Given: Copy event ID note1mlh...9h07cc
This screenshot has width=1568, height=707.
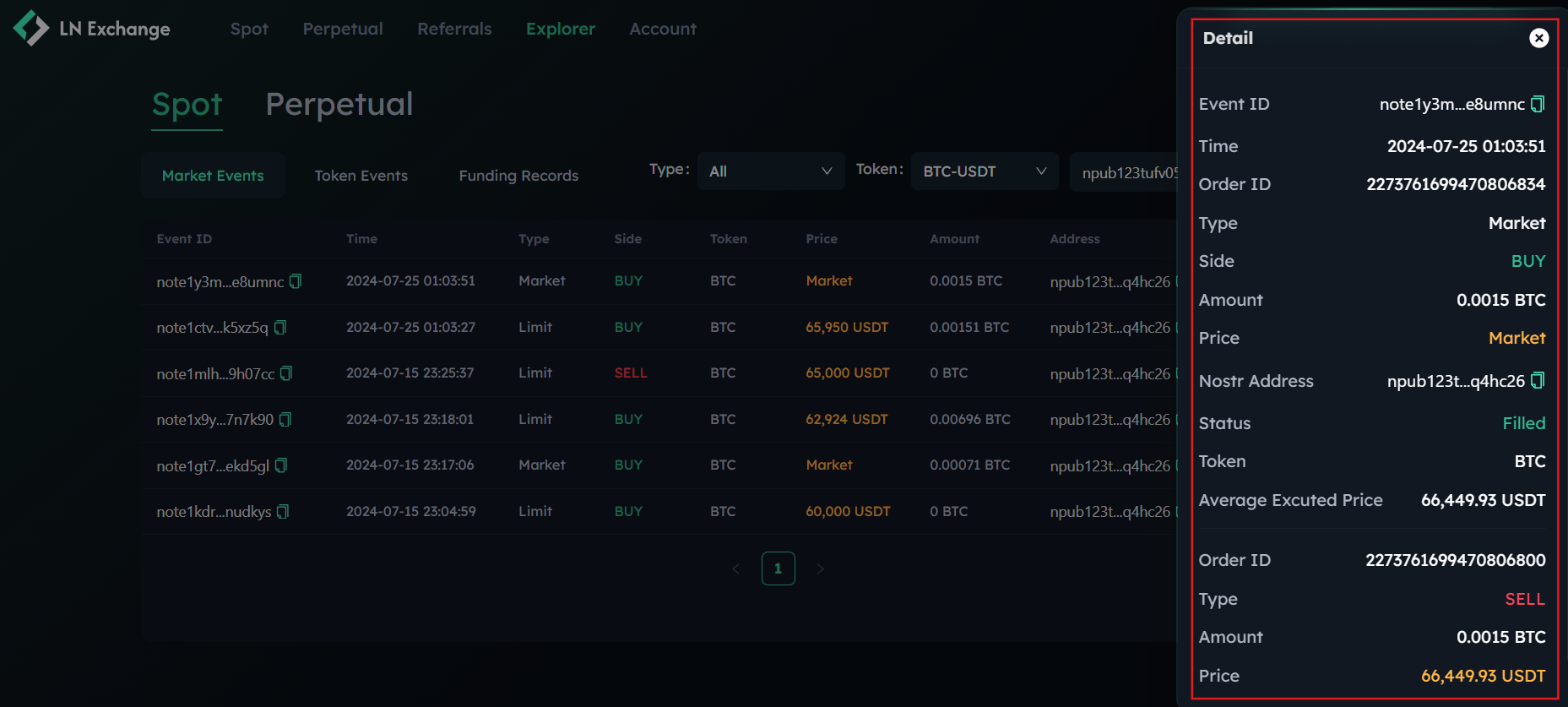Looking at the screenshot, I should click(286, 373).
